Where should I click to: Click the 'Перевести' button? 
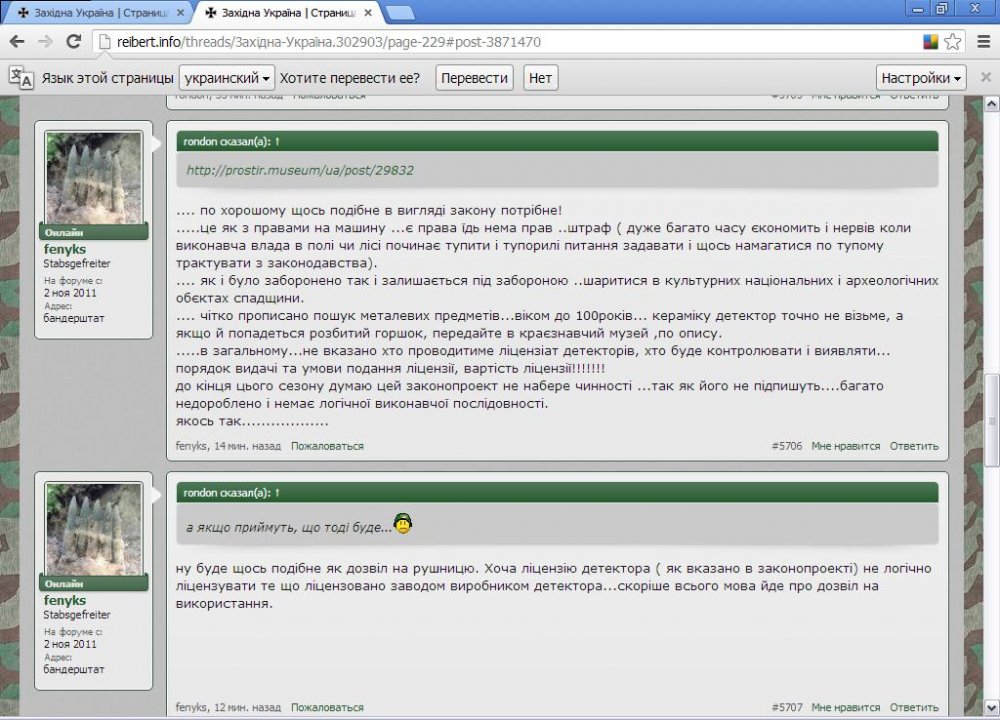click(474, 78)
